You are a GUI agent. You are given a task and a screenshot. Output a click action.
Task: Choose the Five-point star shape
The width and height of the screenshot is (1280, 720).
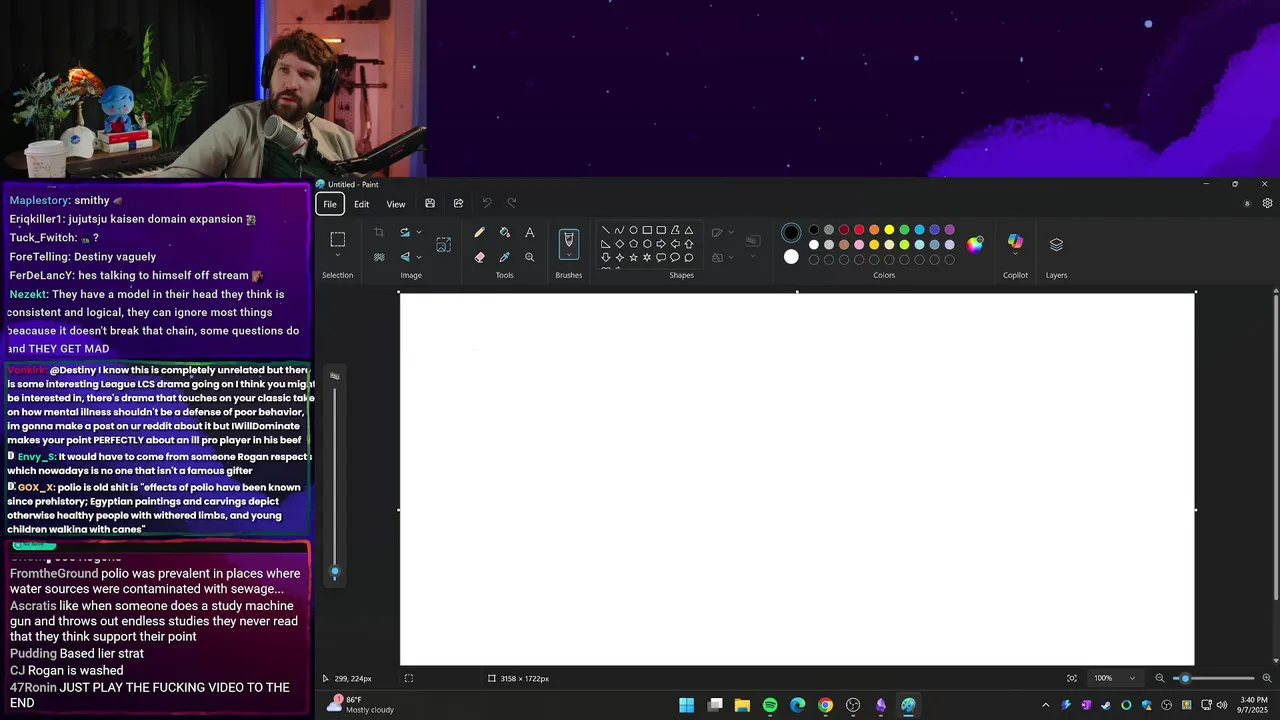pyautogui.click(x=633, y=257)
